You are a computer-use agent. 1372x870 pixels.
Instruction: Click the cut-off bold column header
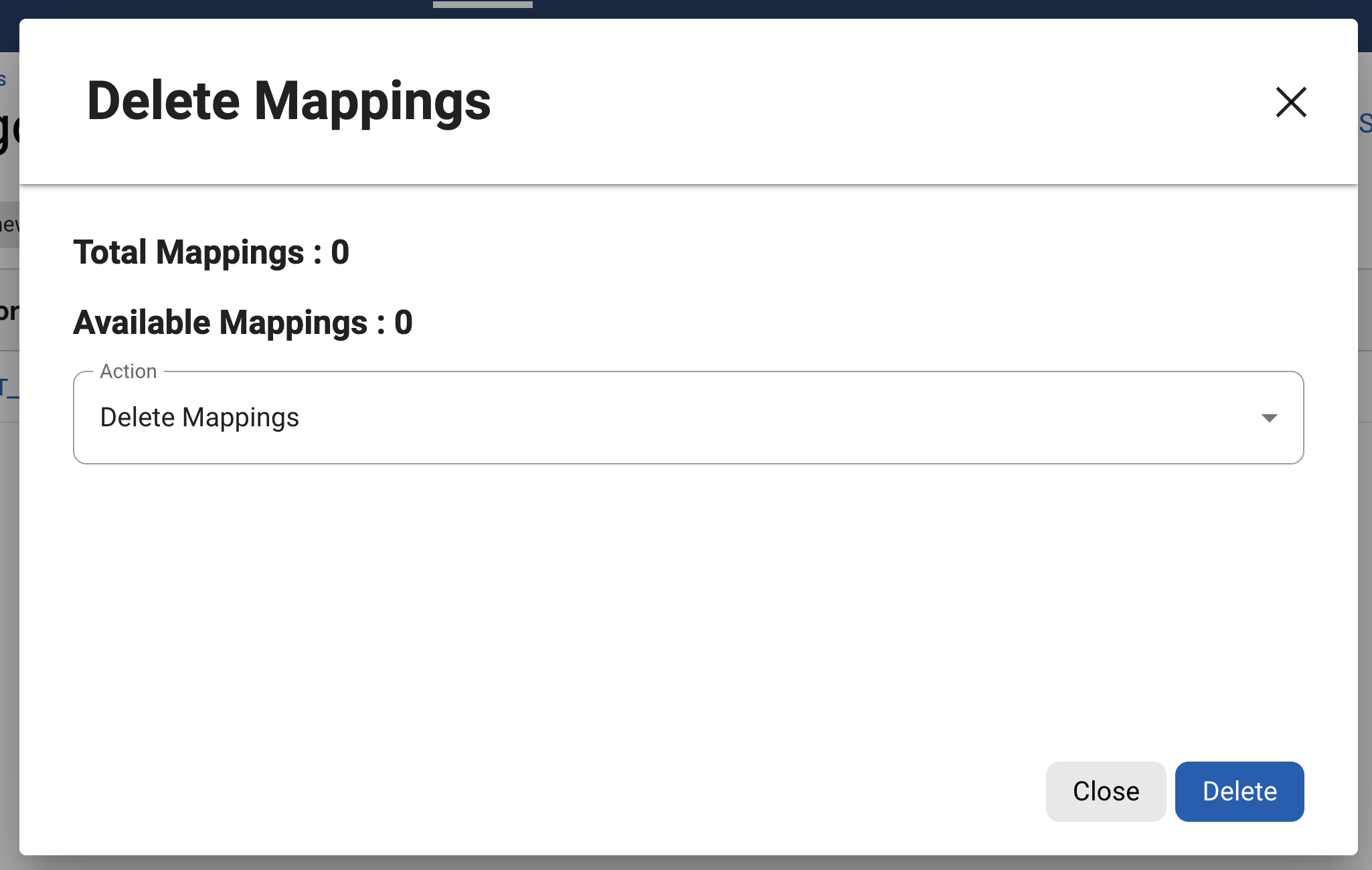9,312
